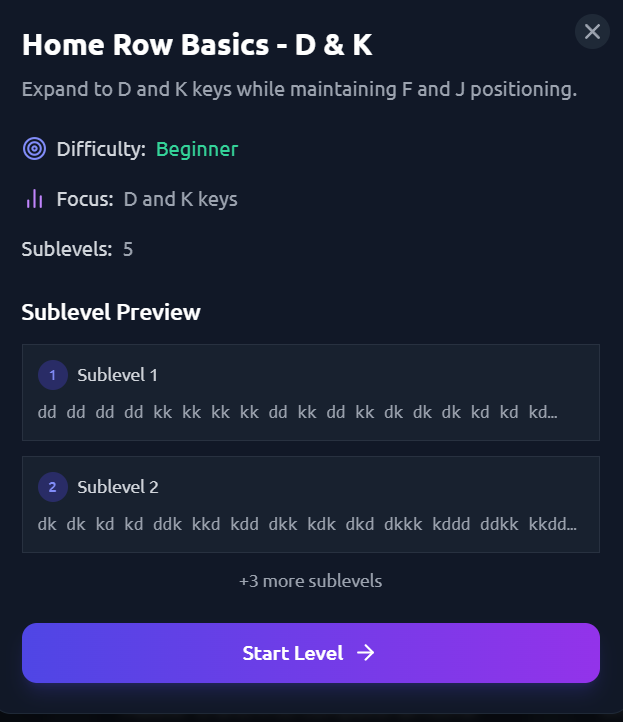Image resolution: width=623 pixels, height=722 pixels.
Task: Click the Sublevel 1 practice text preview
Action: tap(297, 412)
